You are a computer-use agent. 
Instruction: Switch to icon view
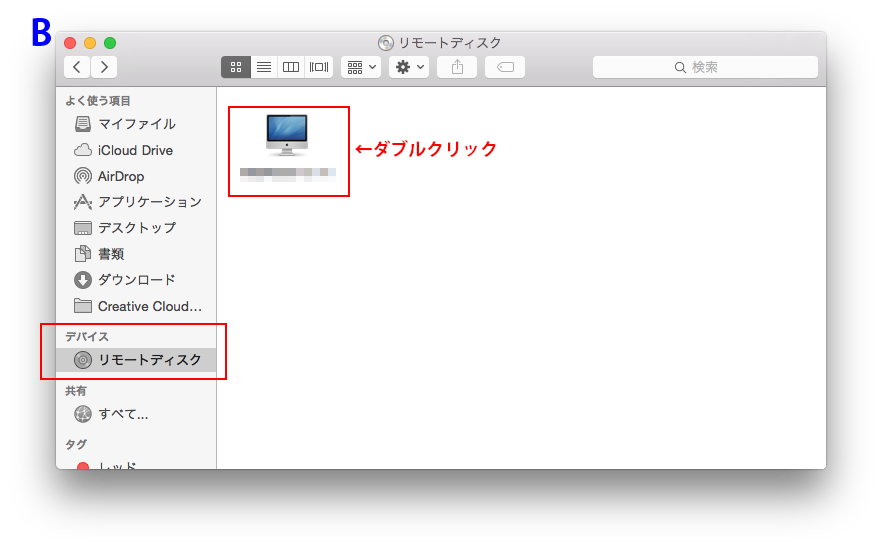click(x=236, y=67)
